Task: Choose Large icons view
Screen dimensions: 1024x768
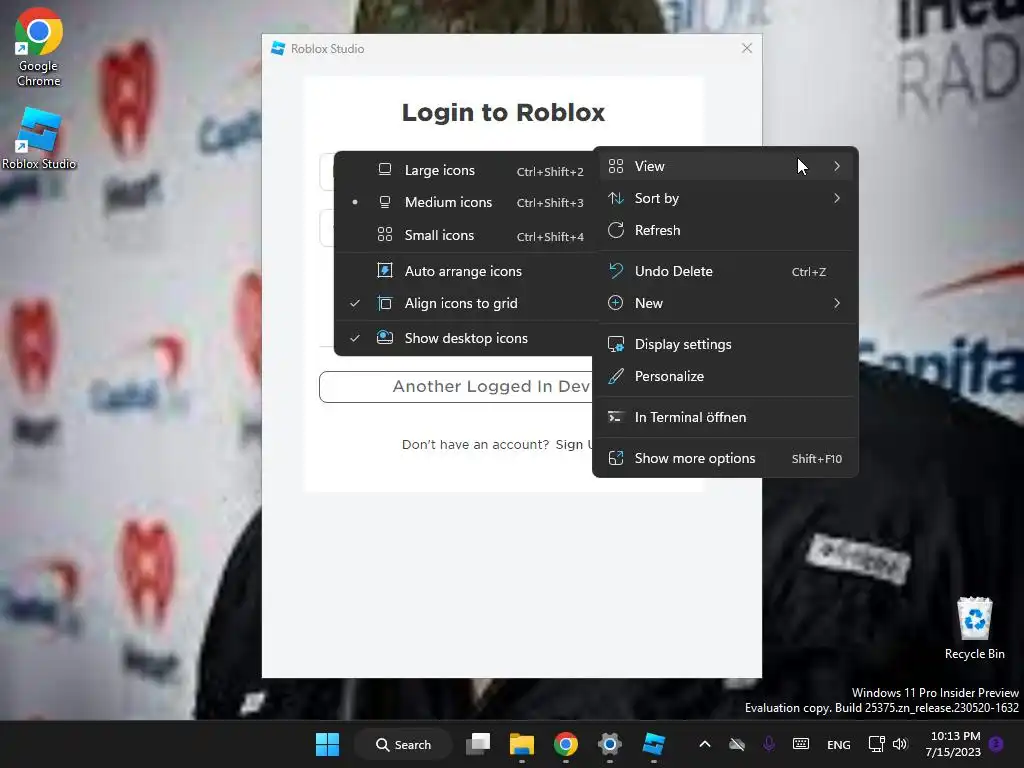Action: point(468,170)
